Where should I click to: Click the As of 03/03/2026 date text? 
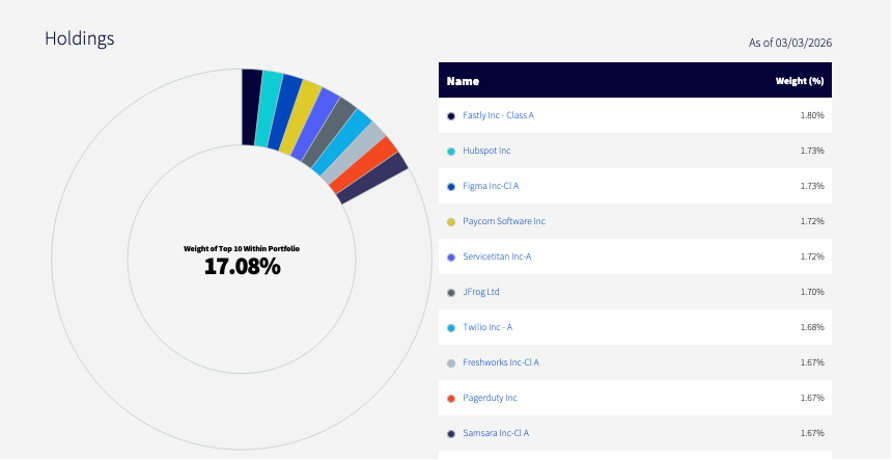tap(790, 43)
